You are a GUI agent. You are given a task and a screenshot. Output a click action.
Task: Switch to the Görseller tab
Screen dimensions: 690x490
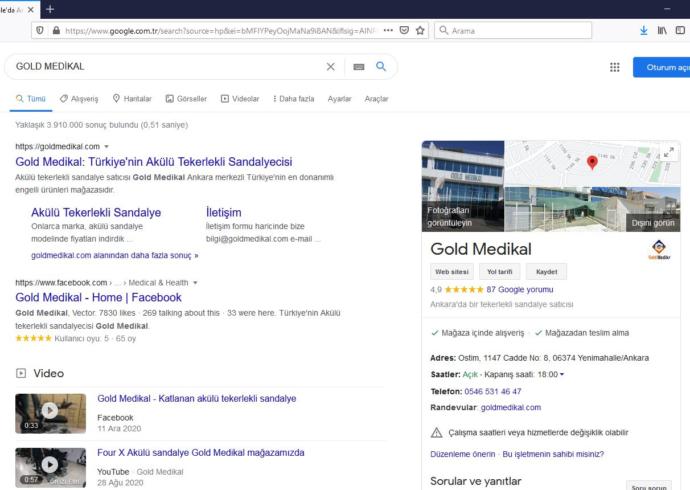click(186, 99)
